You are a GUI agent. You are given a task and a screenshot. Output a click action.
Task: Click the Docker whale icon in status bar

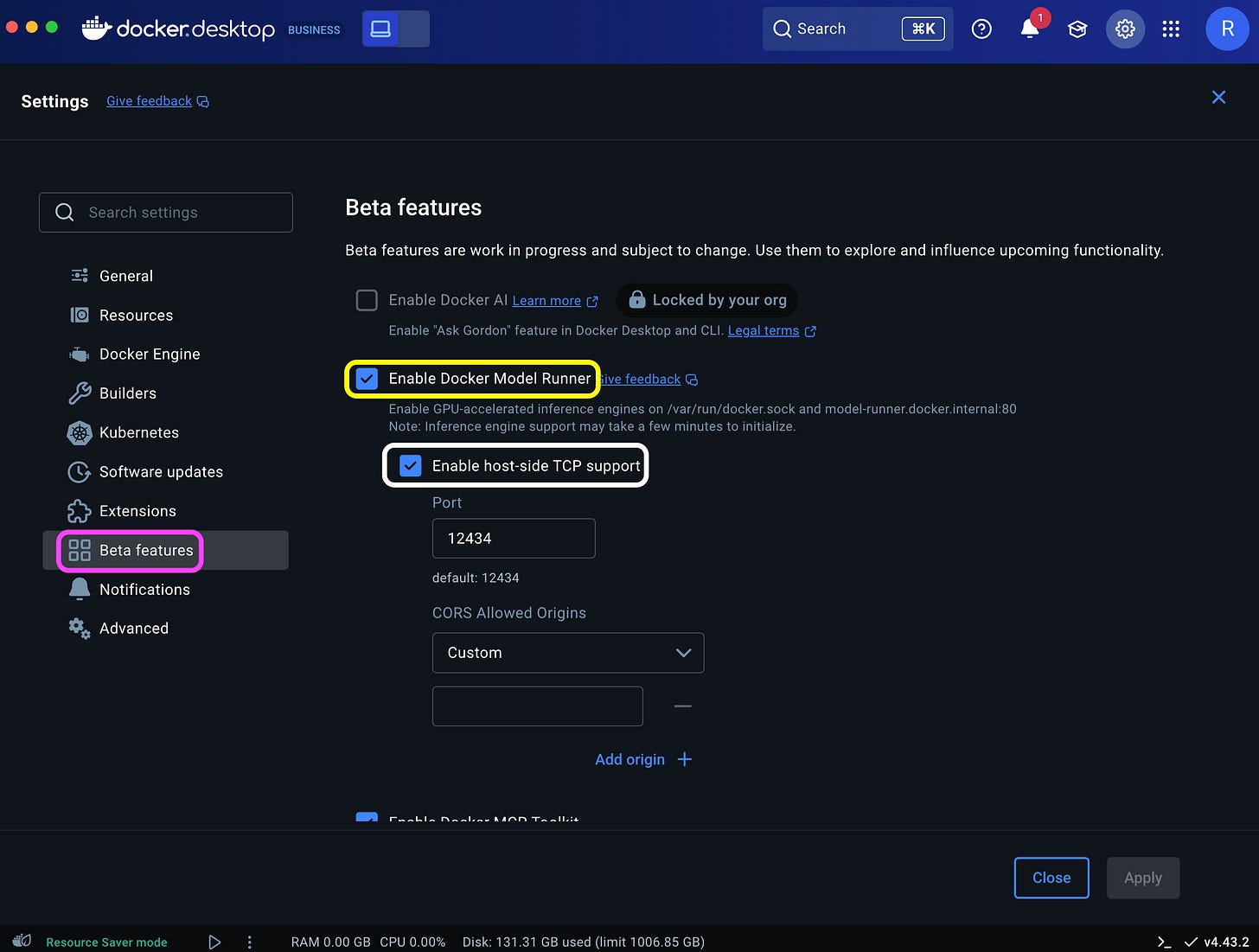coord(21,941)
